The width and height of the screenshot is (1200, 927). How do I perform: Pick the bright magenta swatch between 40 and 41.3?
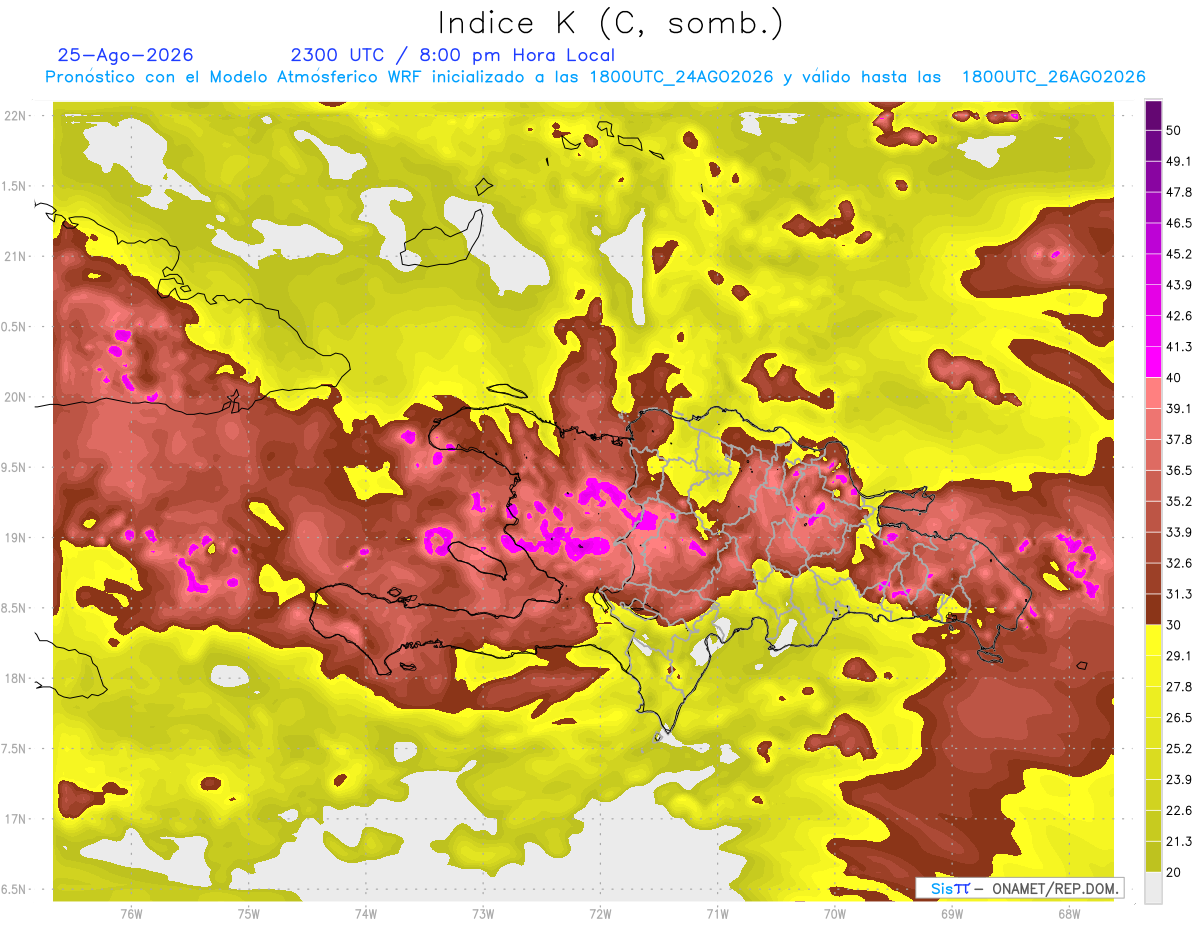tap(1153, 362)
